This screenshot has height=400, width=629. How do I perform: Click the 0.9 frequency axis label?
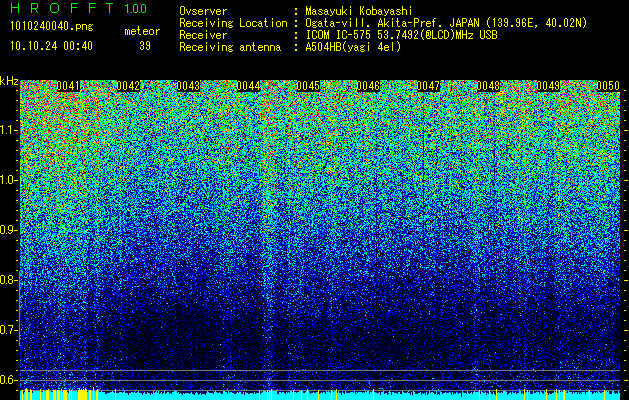[9, 230]
